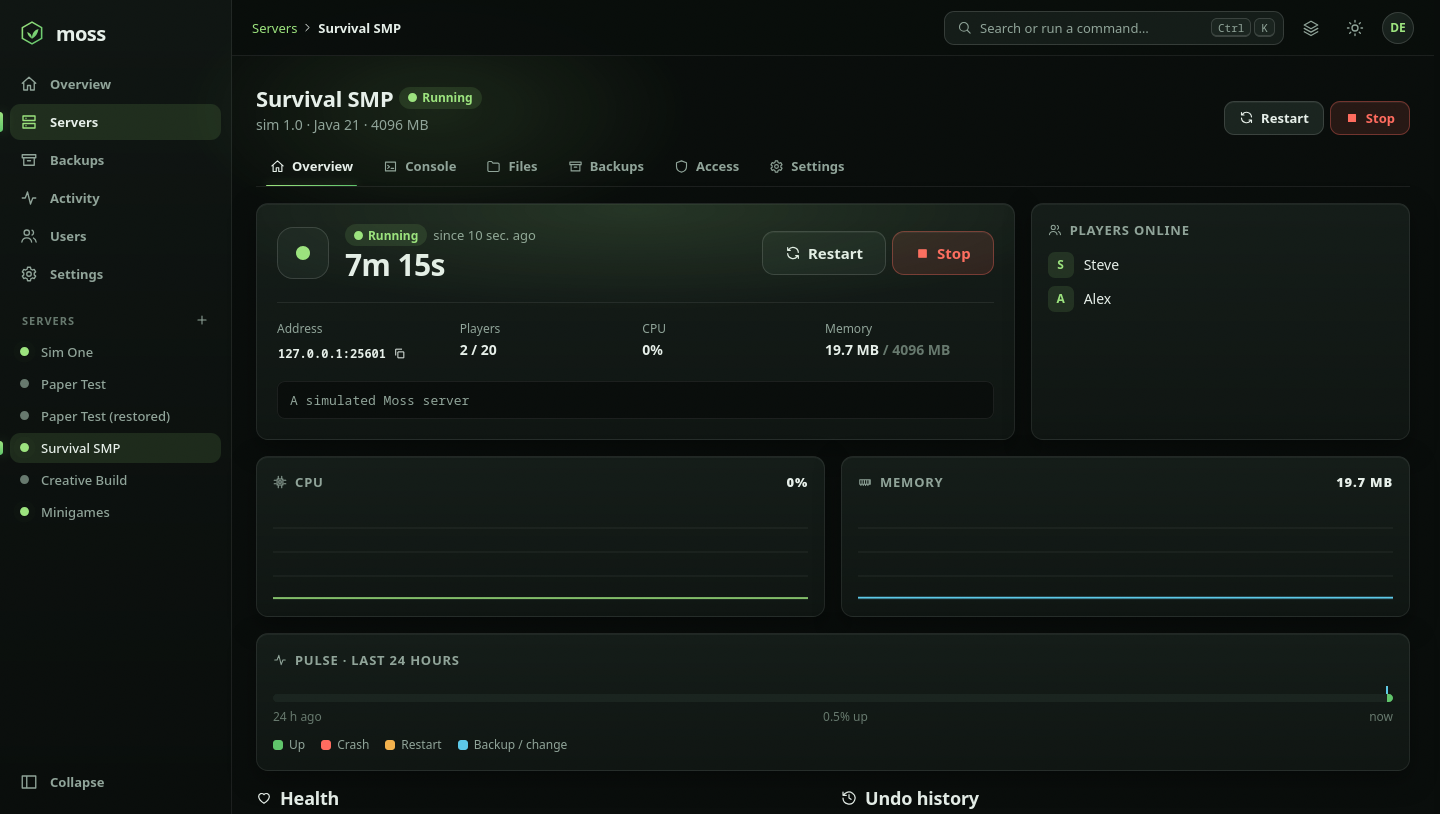
Task: Switch to the Files tab
Action: [512, 166]
